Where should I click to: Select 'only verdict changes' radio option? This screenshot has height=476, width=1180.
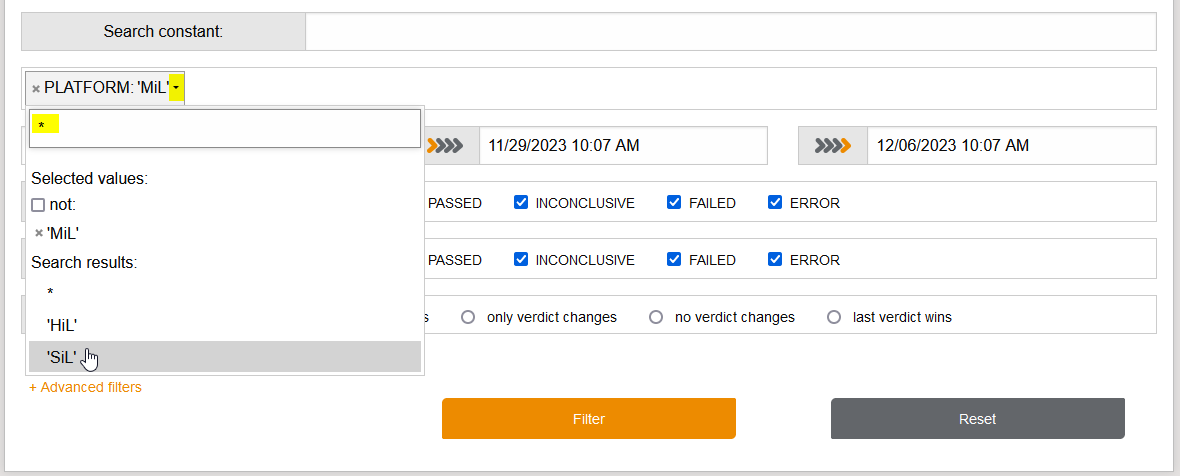(468, 317)
